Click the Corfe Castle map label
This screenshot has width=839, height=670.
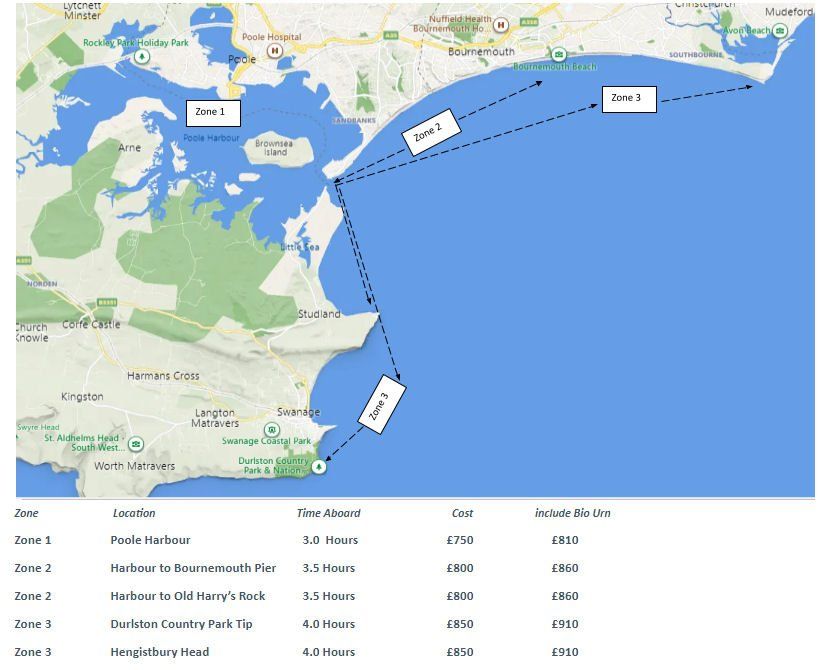(x=91, y=324)
